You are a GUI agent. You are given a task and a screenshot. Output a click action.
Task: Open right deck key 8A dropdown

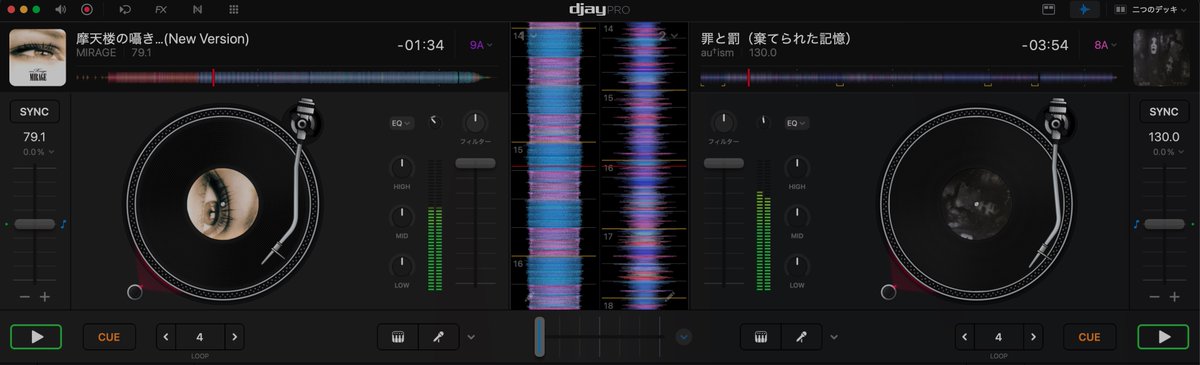click(1105, 45)
